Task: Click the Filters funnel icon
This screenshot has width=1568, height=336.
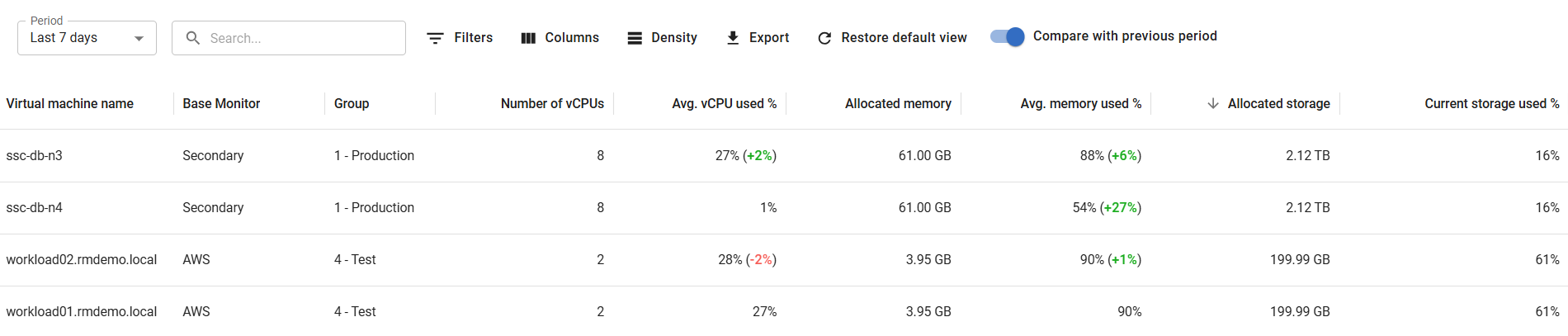Action: click(x=435, y=38)
